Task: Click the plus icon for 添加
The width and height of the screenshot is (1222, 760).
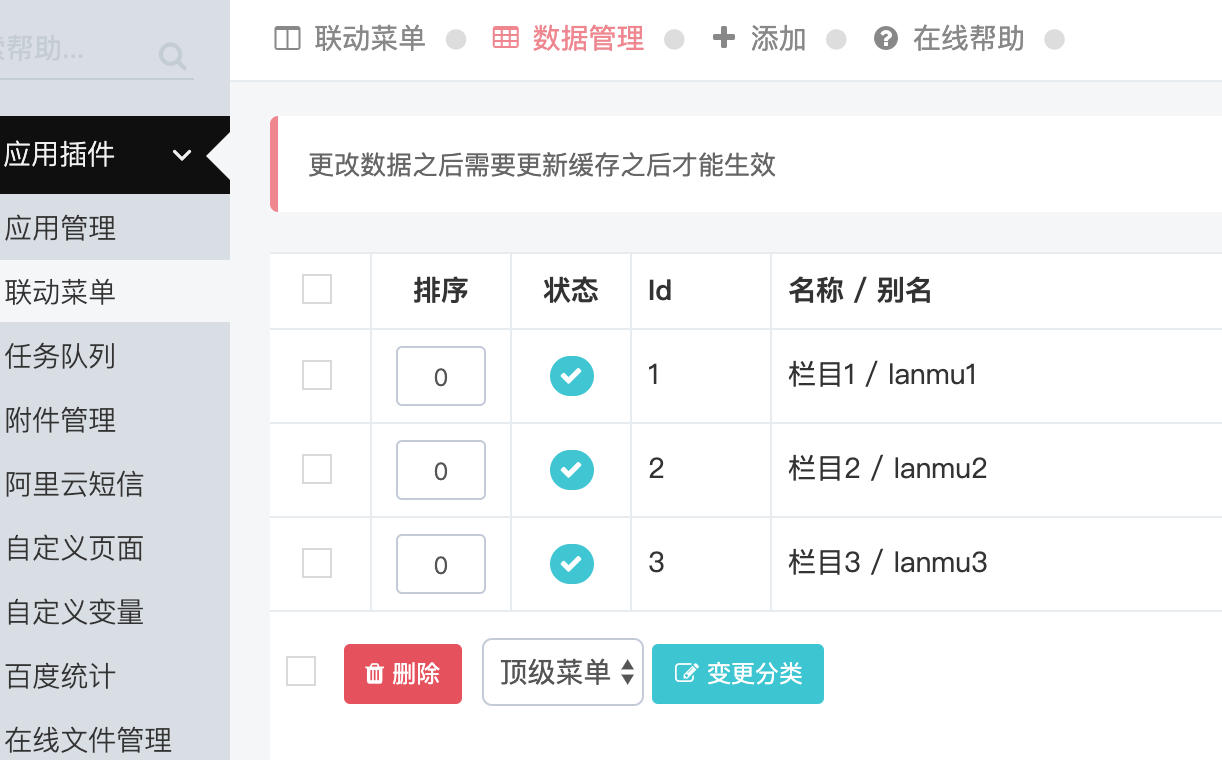Action: tap(723, 39)
